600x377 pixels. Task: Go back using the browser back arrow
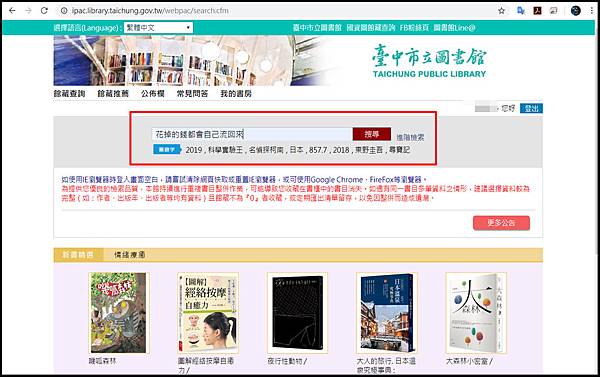(x=12, y=11)
